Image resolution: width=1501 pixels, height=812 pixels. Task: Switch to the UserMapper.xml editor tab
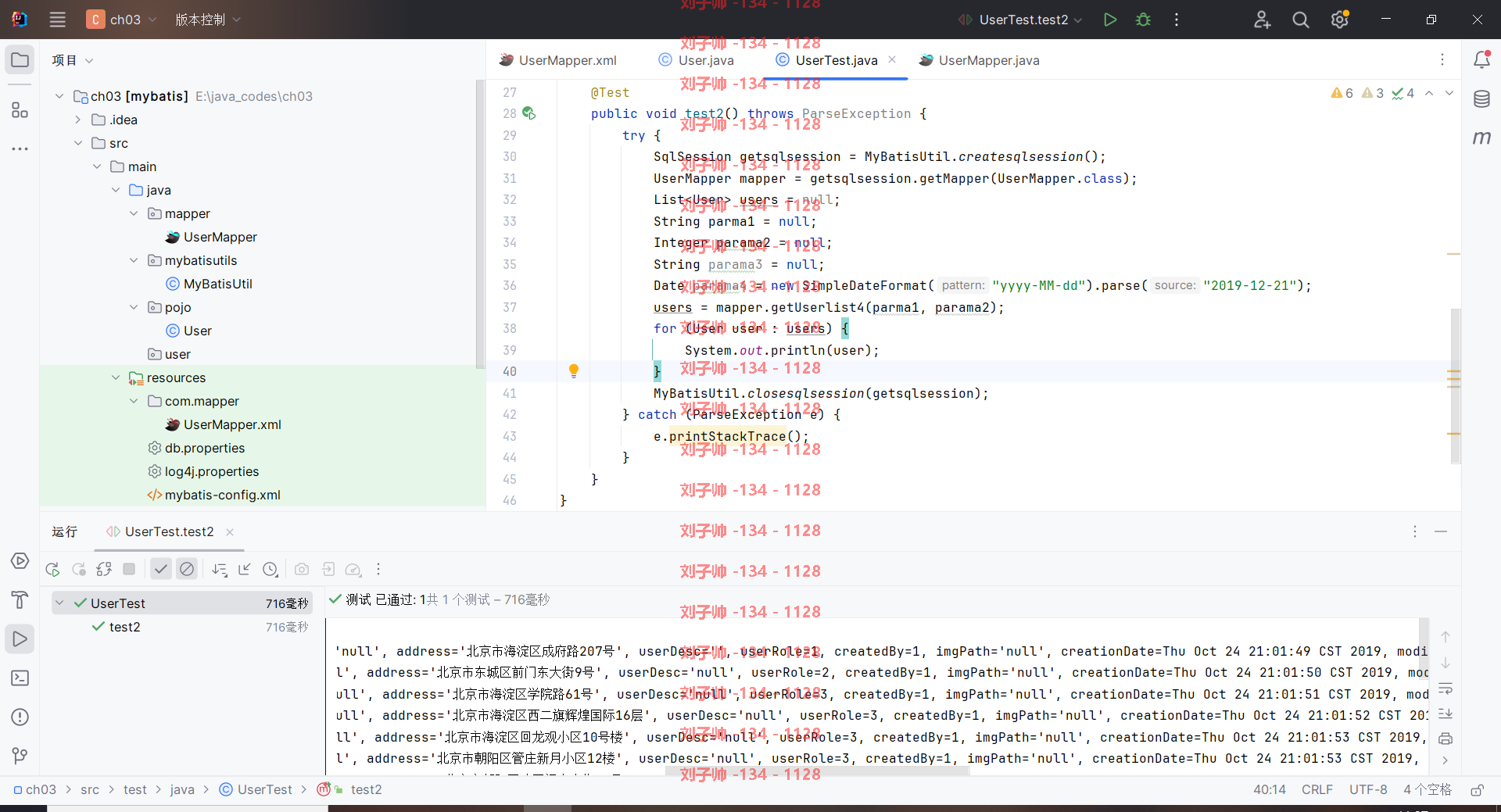[558, 60]
